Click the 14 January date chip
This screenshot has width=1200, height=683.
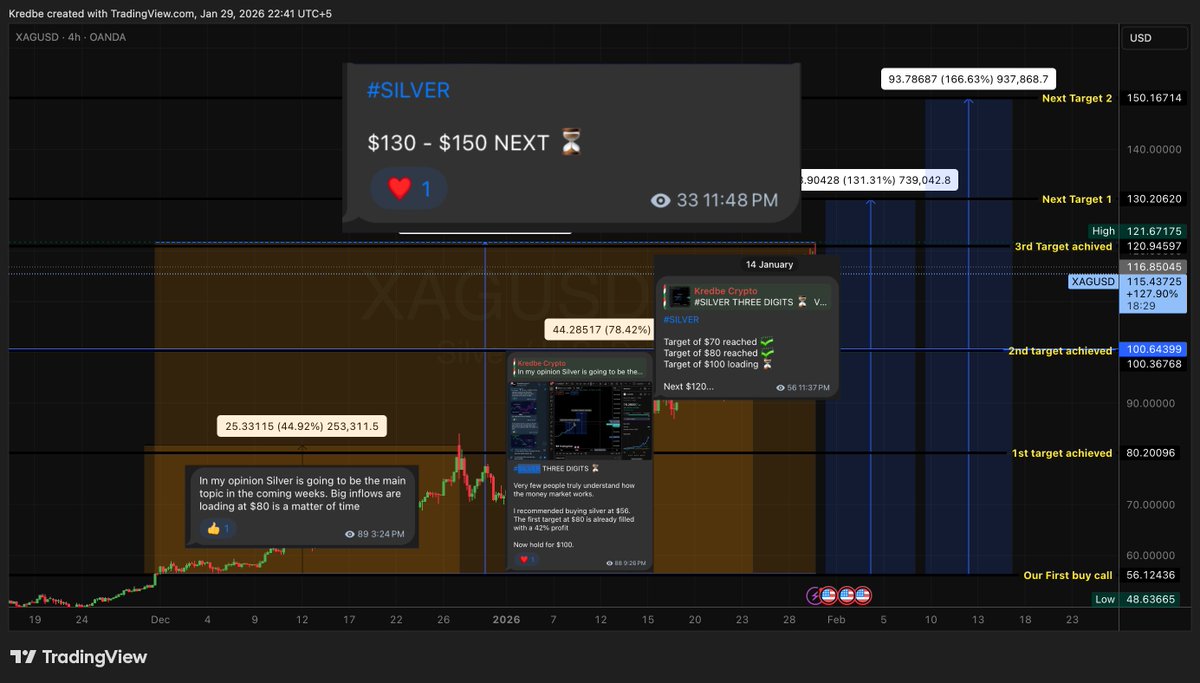(x=769, y=265)
